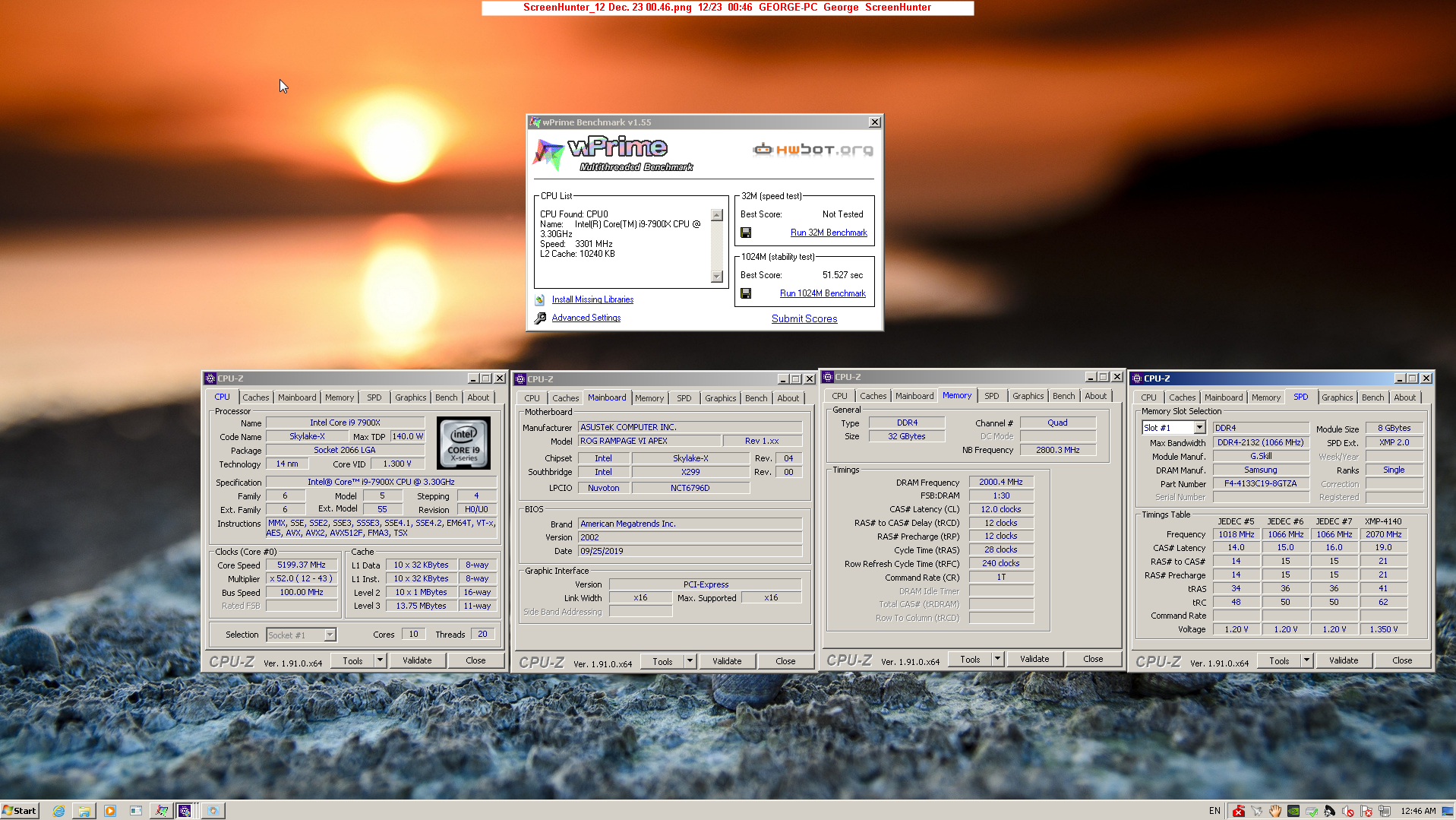Image resolution: width=1456 pixels, height=820 pixels.
Task: Click the motherboard Model field ROG RAMPAGE VI APEX
Action: 649,441
